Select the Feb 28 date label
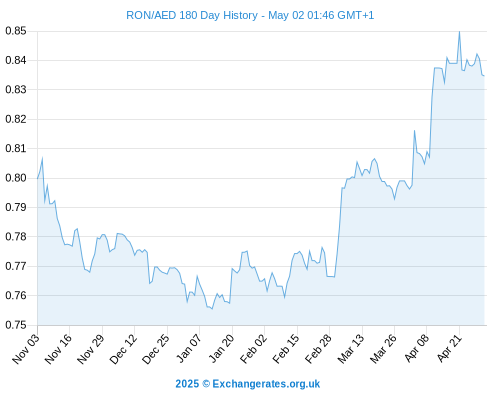 319,348
